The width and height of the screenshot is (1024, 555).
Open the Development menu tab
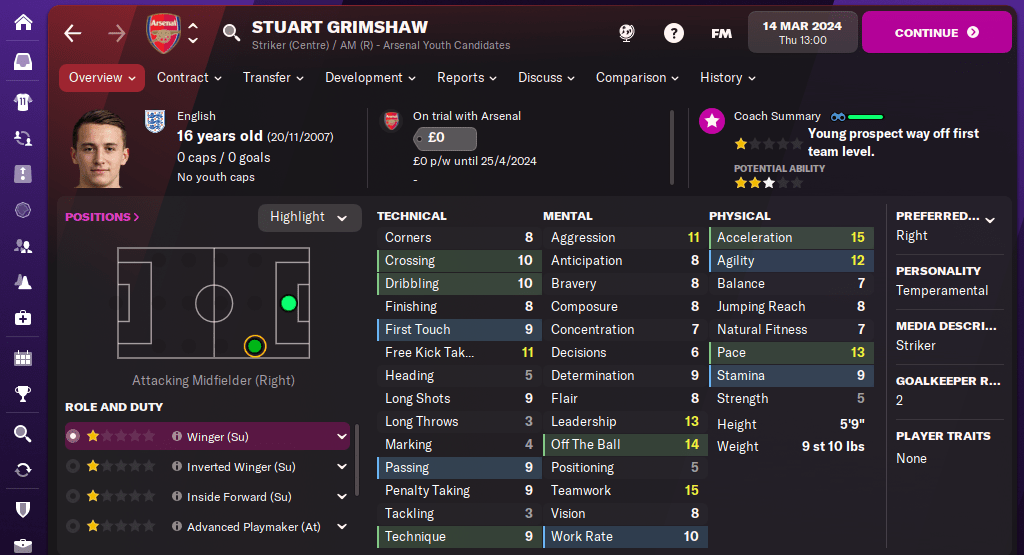(370, 78)
